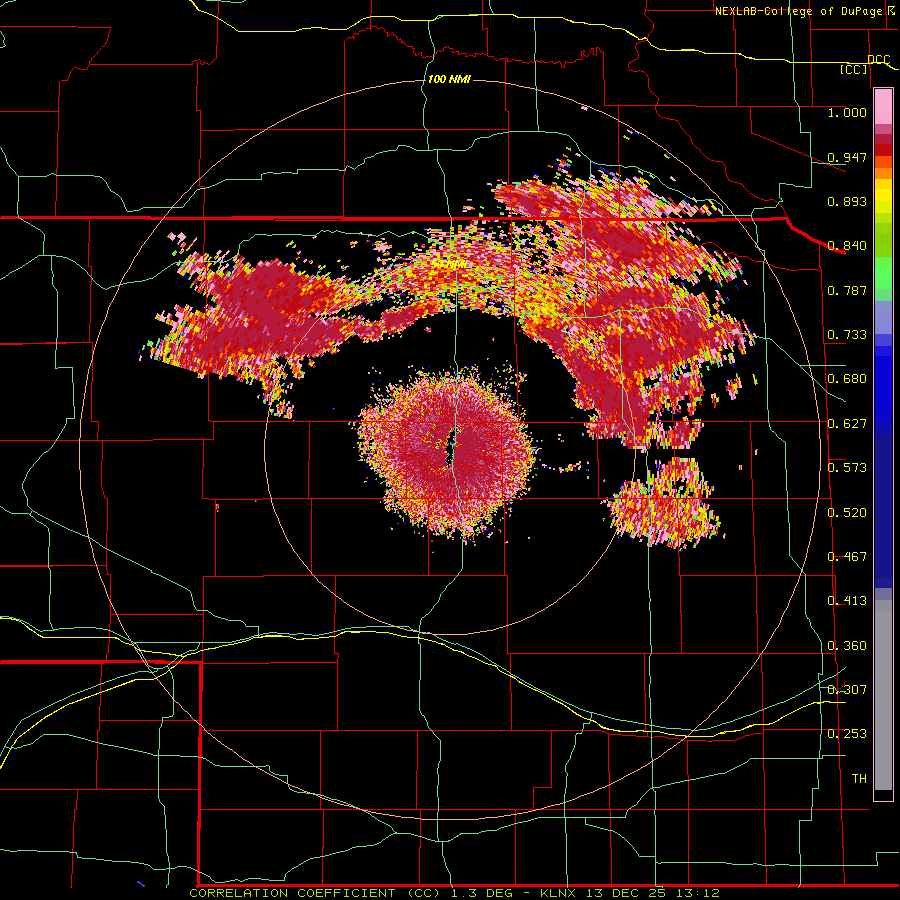The height and width of the screenshot is (900, 900).
Task: Select the 0.360 color scale value
Action: [847, 646]
